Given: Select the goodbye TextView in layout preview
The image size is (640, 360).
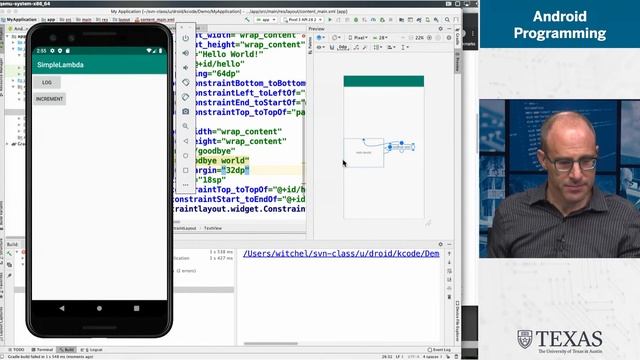Looking at the screenshot, I should (401, 147).
